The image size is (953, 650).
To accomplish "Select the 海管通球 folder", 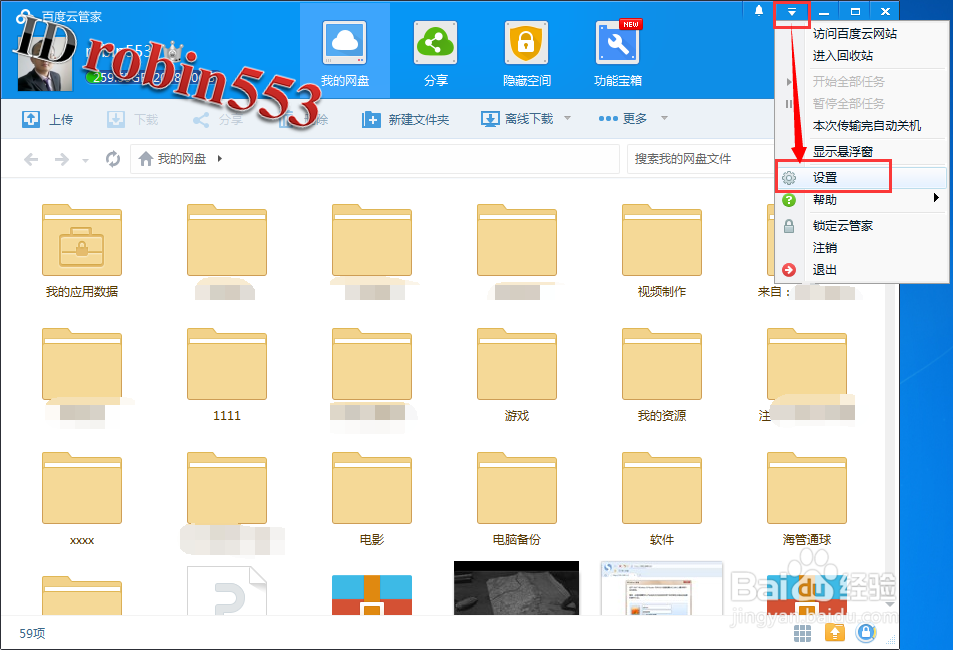I will (807, 499).
